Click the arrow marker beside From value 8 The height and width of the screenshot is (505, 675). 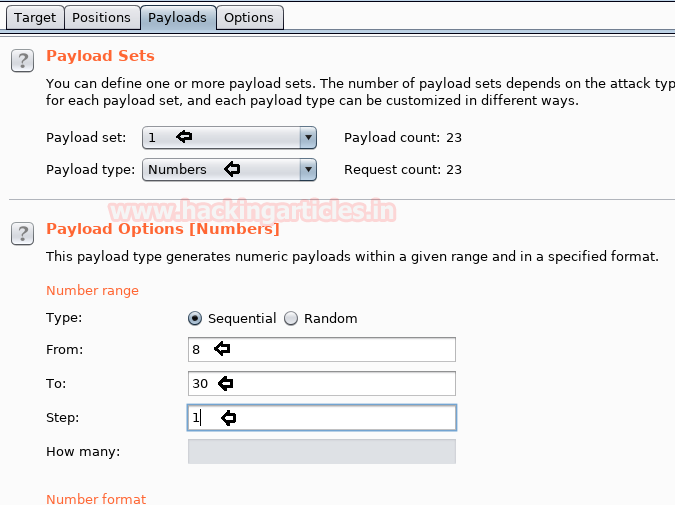tap(222, 349)
